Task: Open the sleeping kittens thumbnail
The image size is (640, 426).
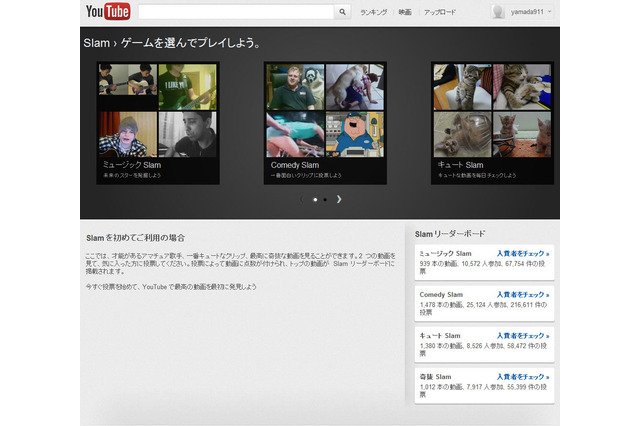Action: tap(522, 87)
